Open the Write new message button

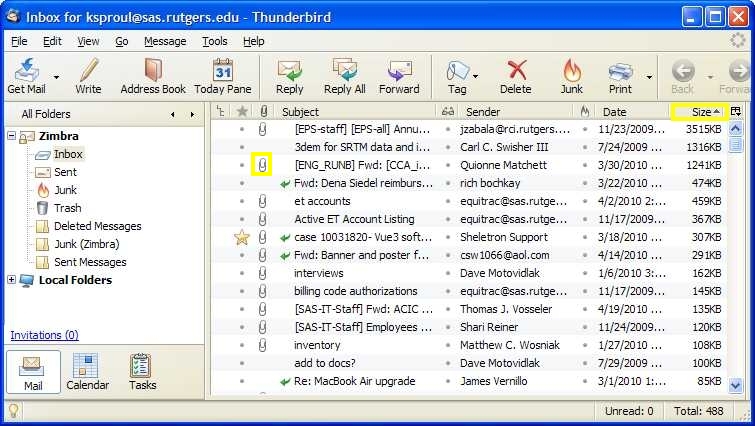pyautogui.click(x=89, y=76)
